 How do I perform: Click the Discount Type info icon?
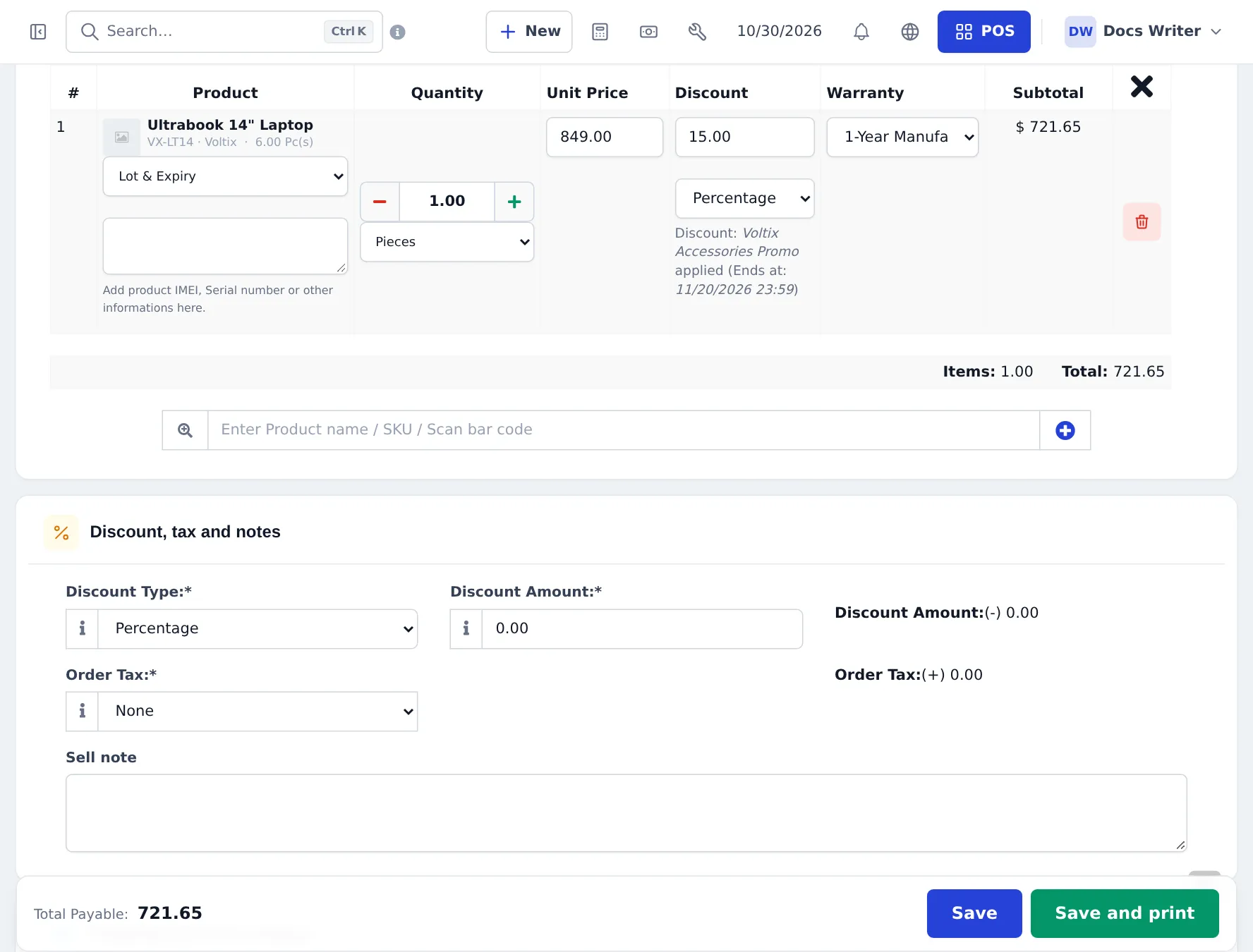click(x=82, y=629)
